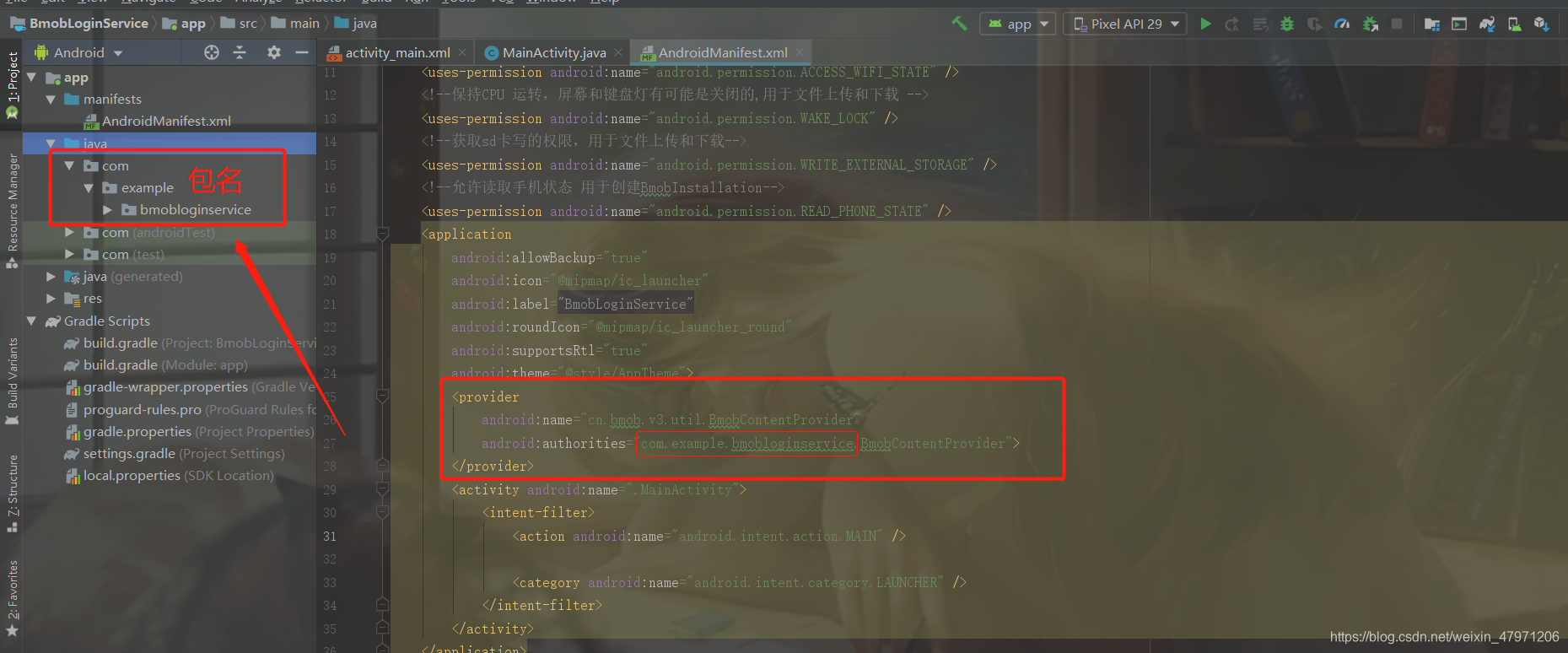Open the Pixel API 29 device dropdown

click(x=1125, y=24)
